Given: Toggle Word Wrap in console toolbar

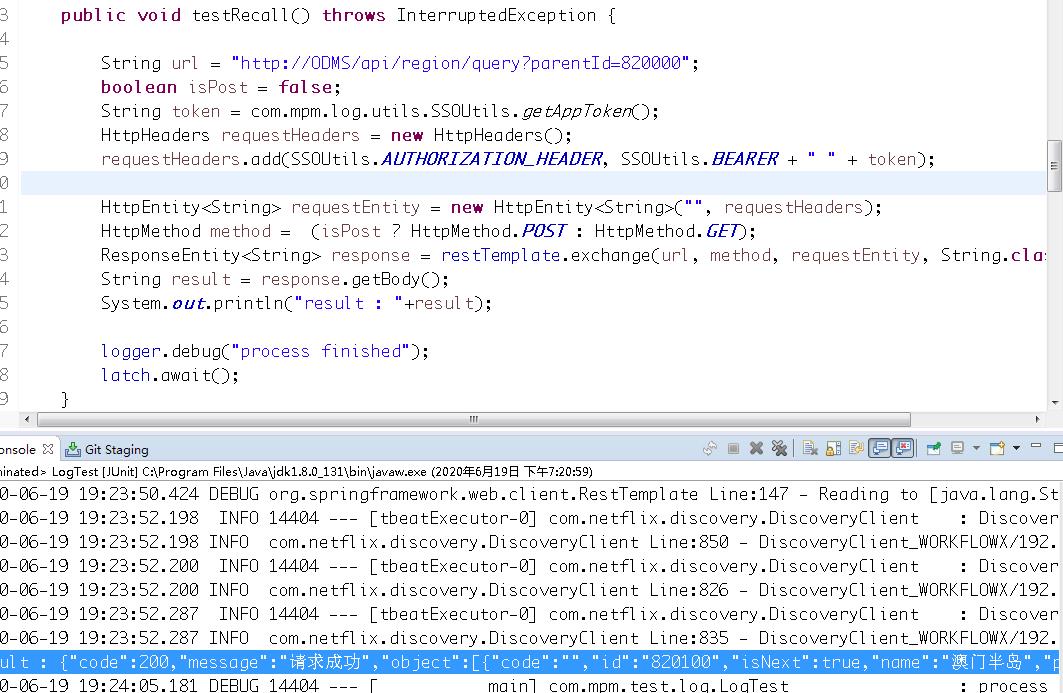Looking at the screenshot, I should coord(856,448).
